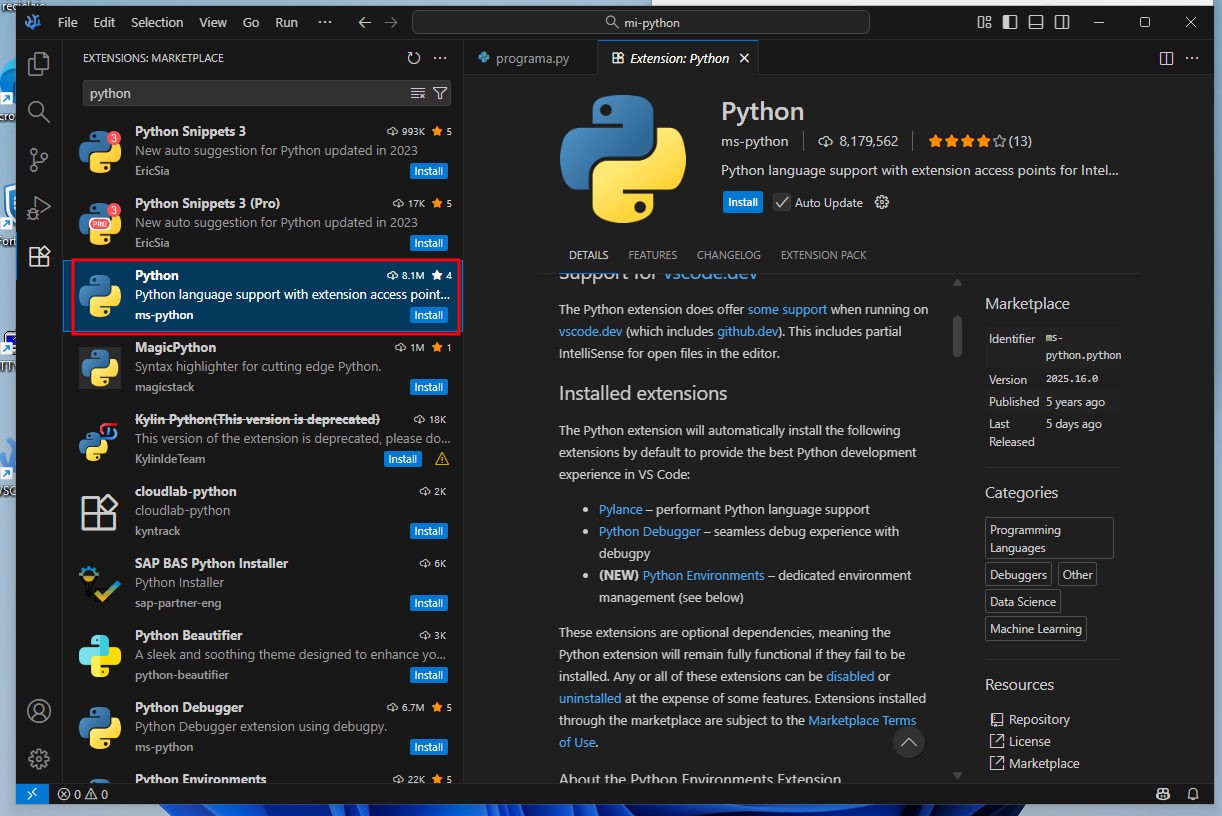Screen dimensions: 1222x816
Task: Open the Explorer view in activity bar
Action: (x=39, y=64)
